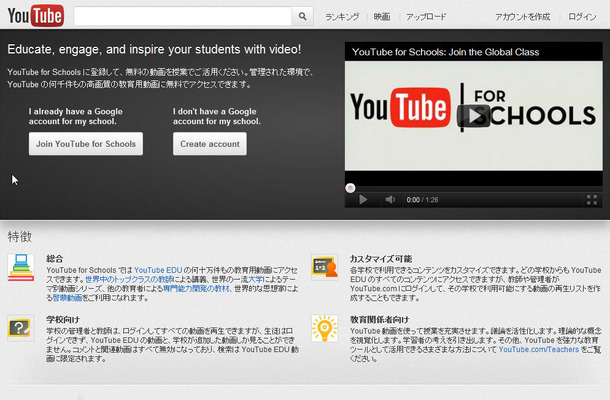
Task: Click 'I don't have a Google account' text
Action: click(x=217, y=116)
